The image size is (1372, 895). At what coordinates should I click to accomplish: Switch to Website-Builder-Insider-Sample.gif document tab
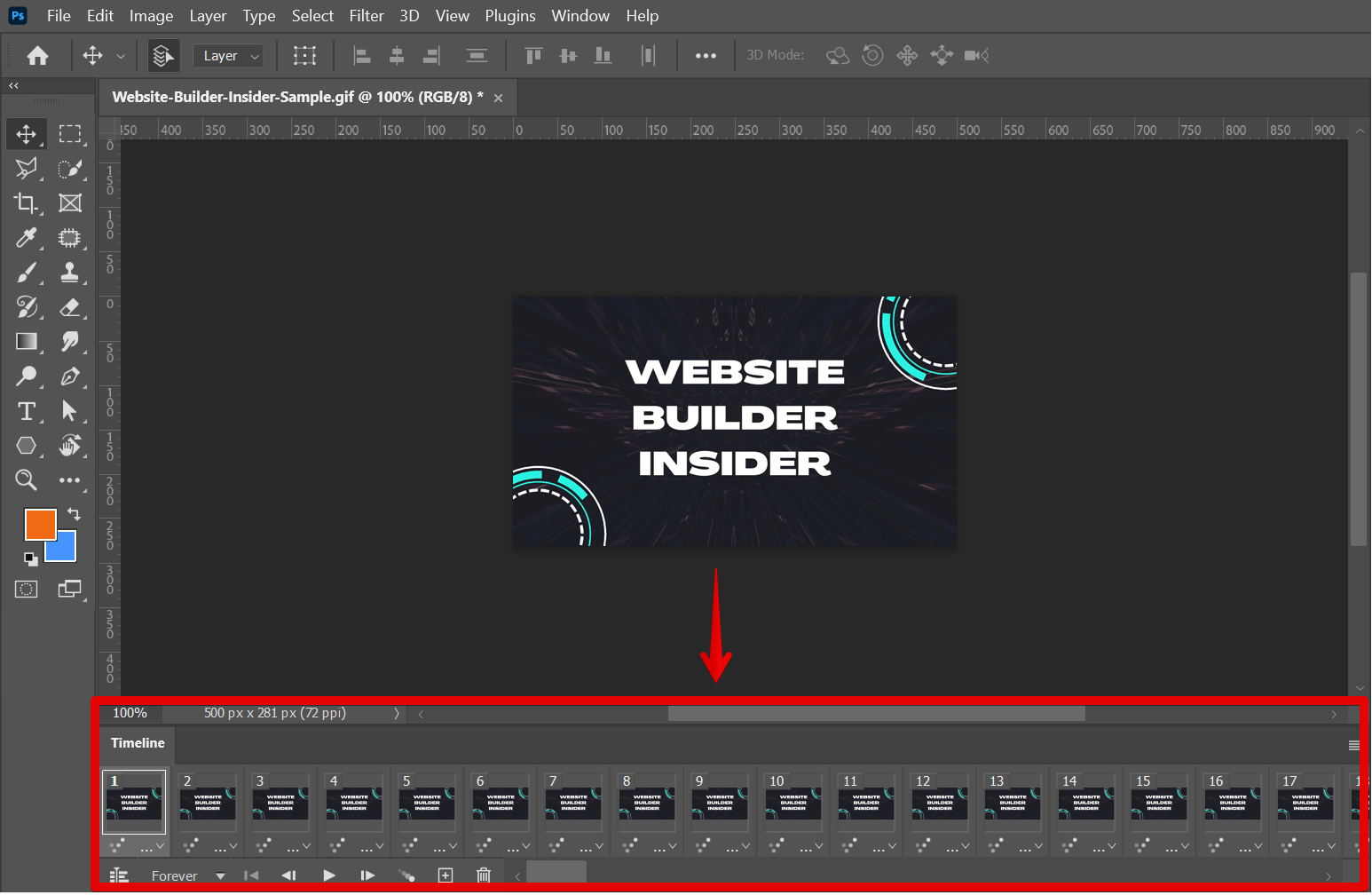[x=297, y=97]
